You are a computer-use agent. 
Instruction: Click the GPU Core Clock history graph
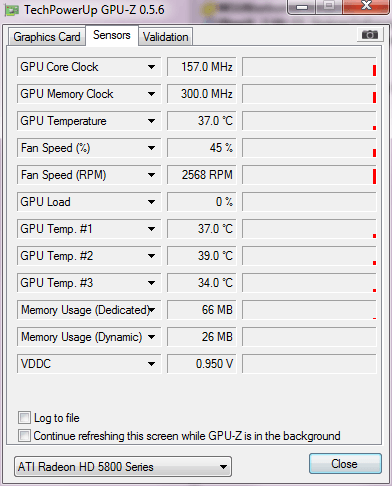[x=309, y=67]
